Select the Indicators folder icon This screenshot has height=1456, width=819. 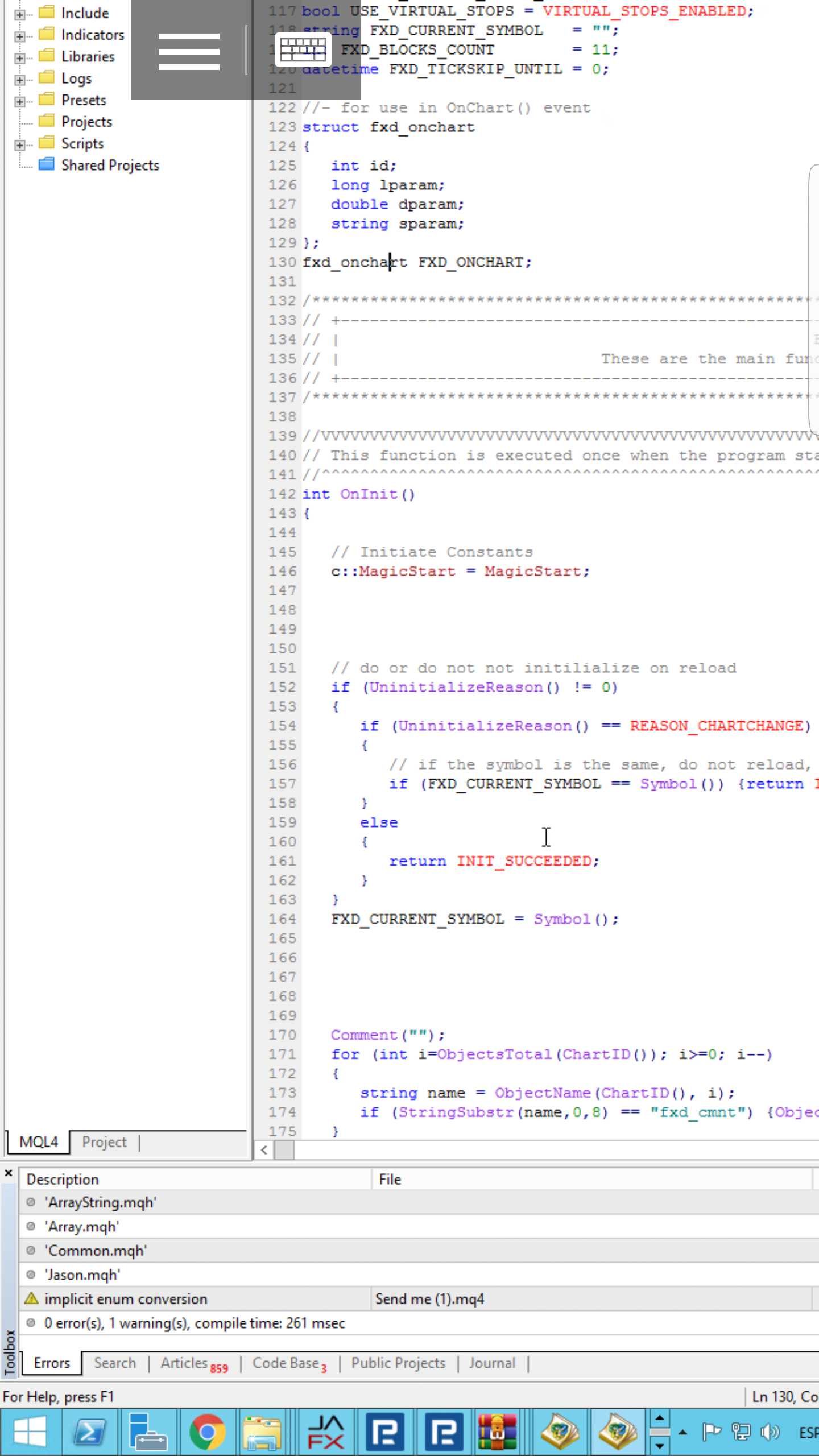pyautogui.click(x=46, y=34)
